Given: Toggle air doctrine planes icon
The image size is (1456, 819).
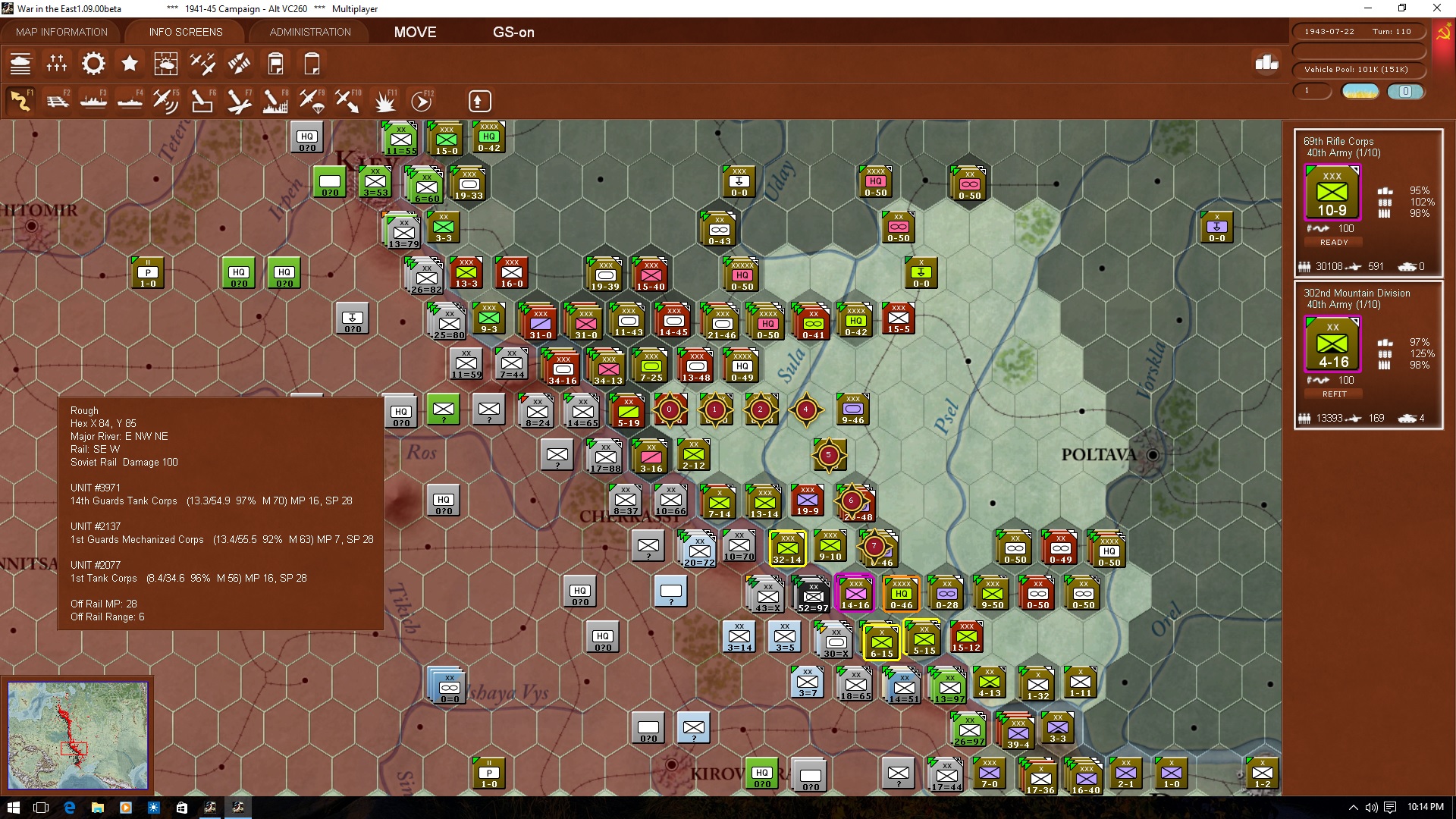Looking at the screenshot, I should click(x=202, y=64).
